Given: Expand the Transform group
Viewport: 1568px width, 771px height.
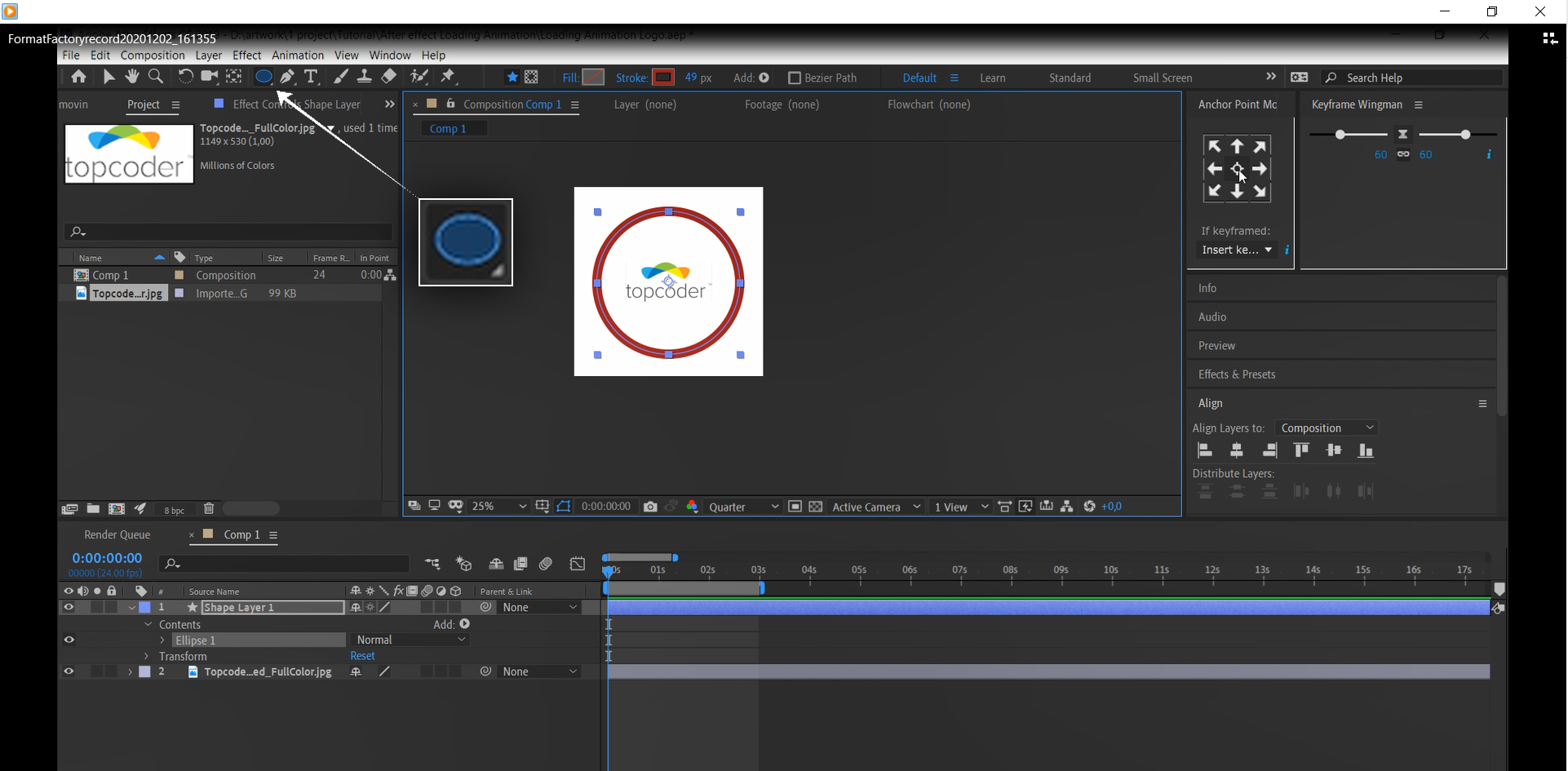Looking at the screenshot, I should (x=147, y=656).
